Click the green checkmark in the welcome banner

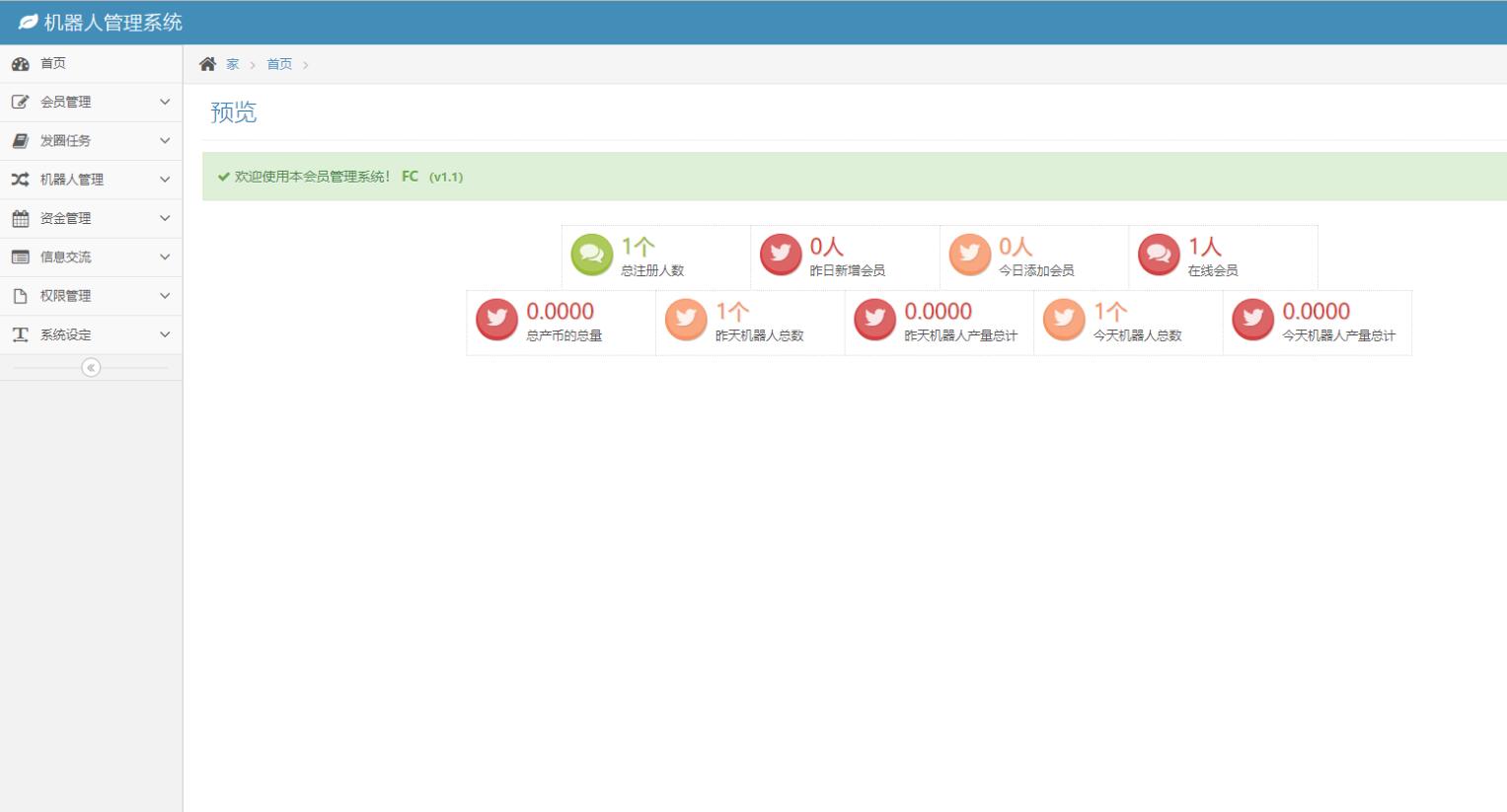click(x=224, y=177)
